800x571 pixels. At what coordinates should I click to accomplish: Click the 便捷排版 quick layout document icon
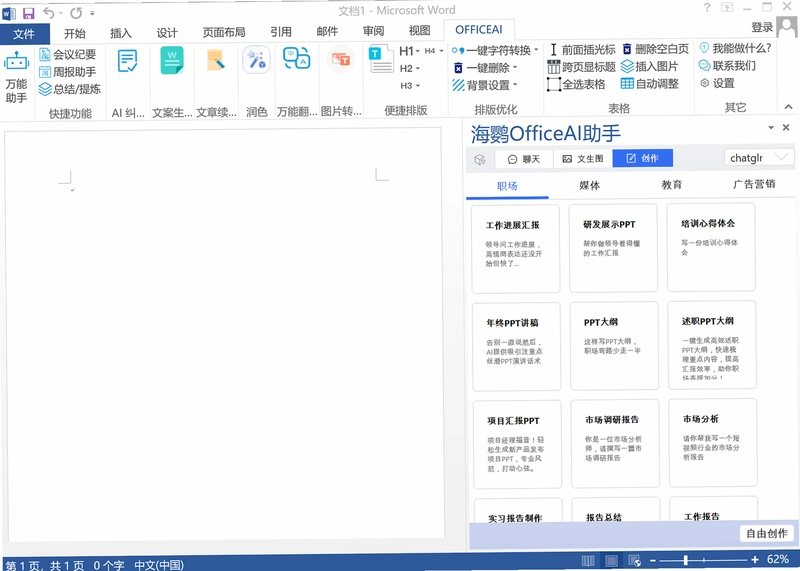click(381, 60)
